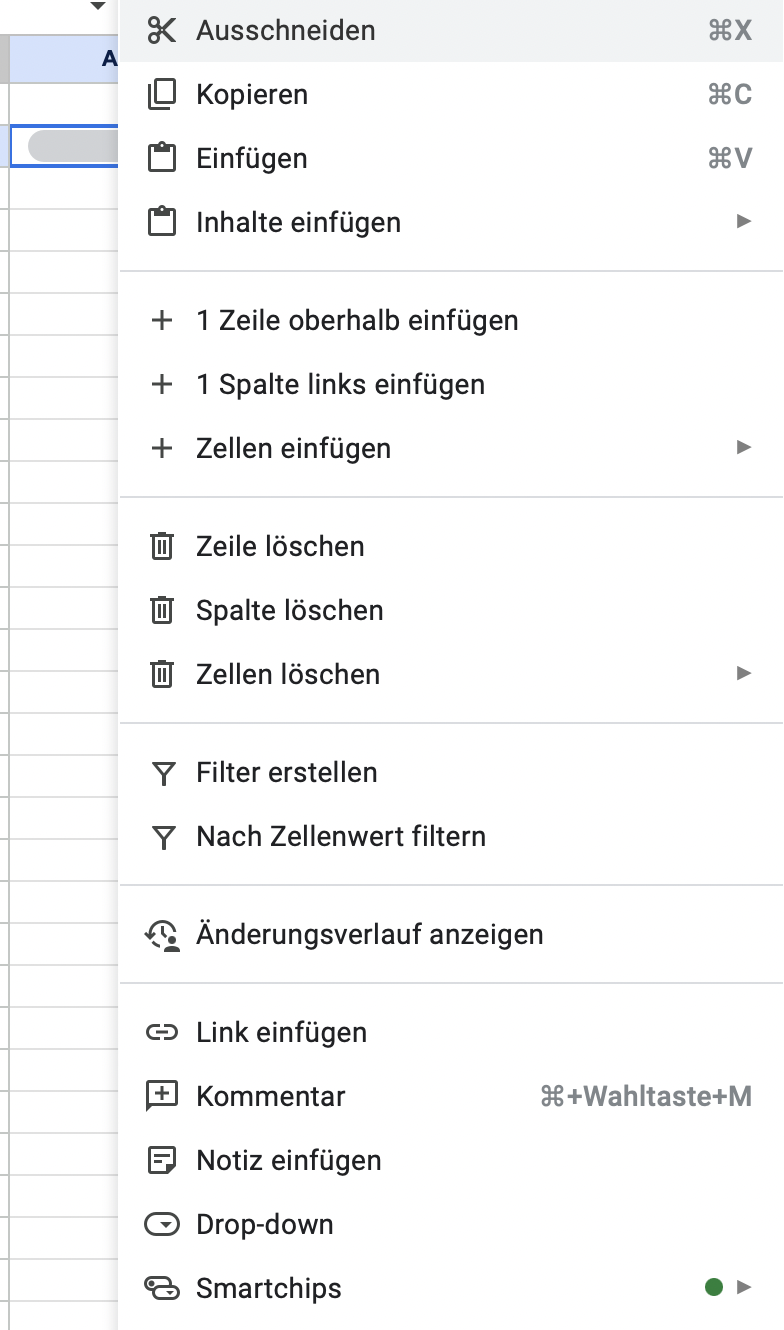Expand the Zellen einfügen submenu arrow
Viewport: 784px width, 1330px height.
(x=743, y=447)
